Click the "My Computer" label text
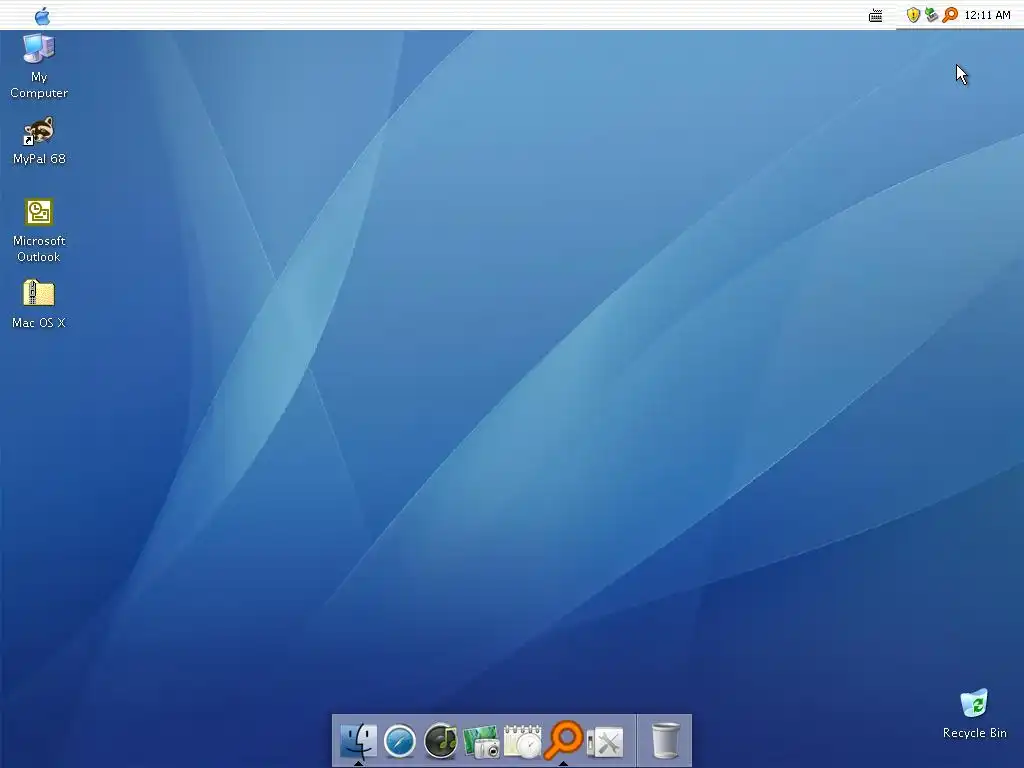The image size is (1024, 768). 39,85
